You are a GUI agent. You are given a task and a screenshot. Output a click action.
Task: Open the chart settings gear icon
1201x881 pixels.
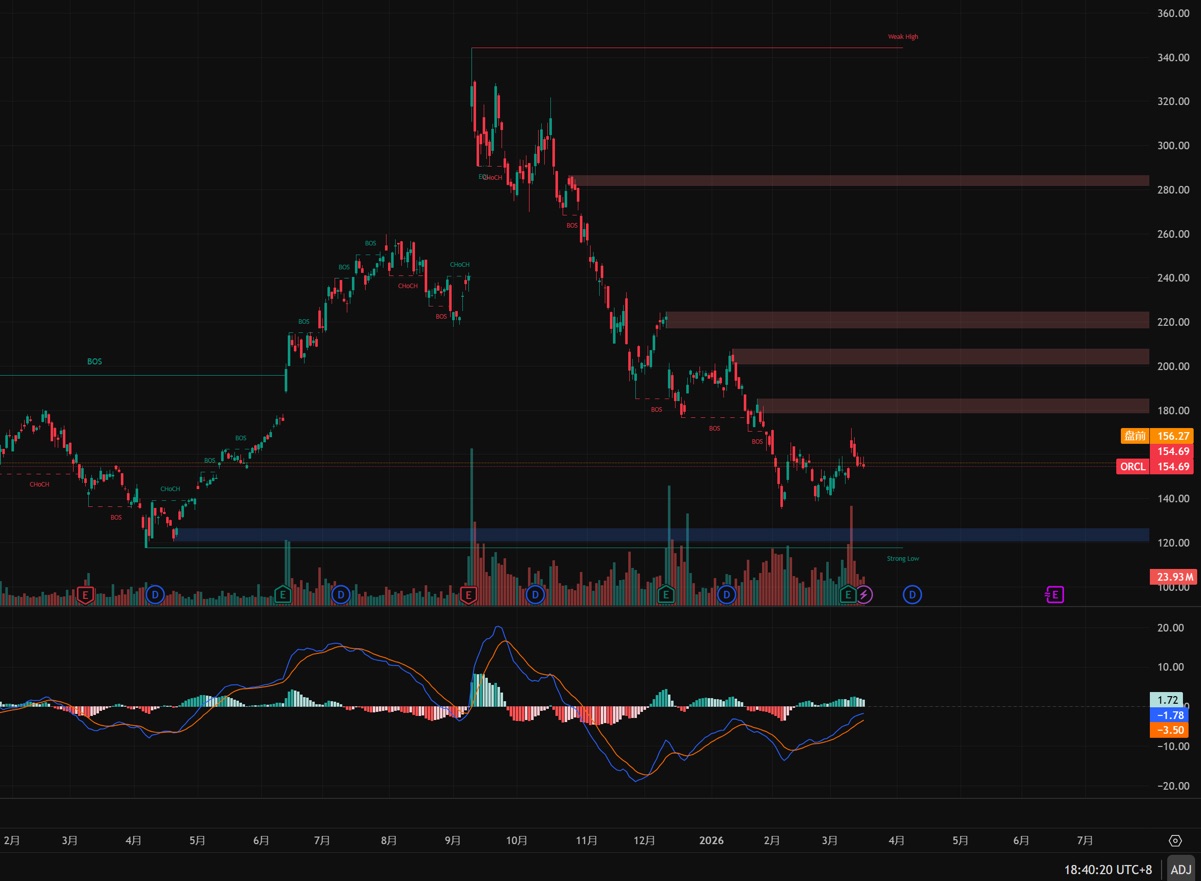pyautogui.click(x=1175, y=841)
